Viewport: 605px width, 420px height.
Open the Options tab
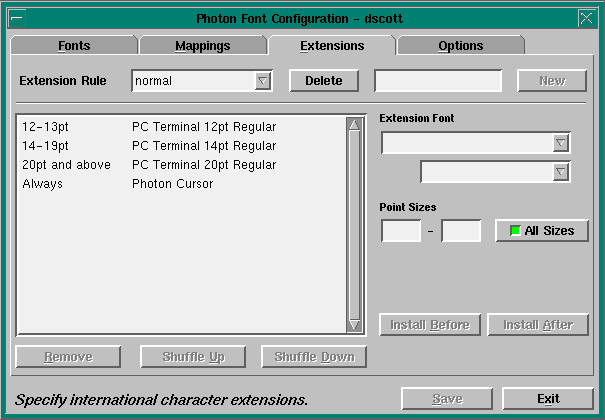(460, 46)
